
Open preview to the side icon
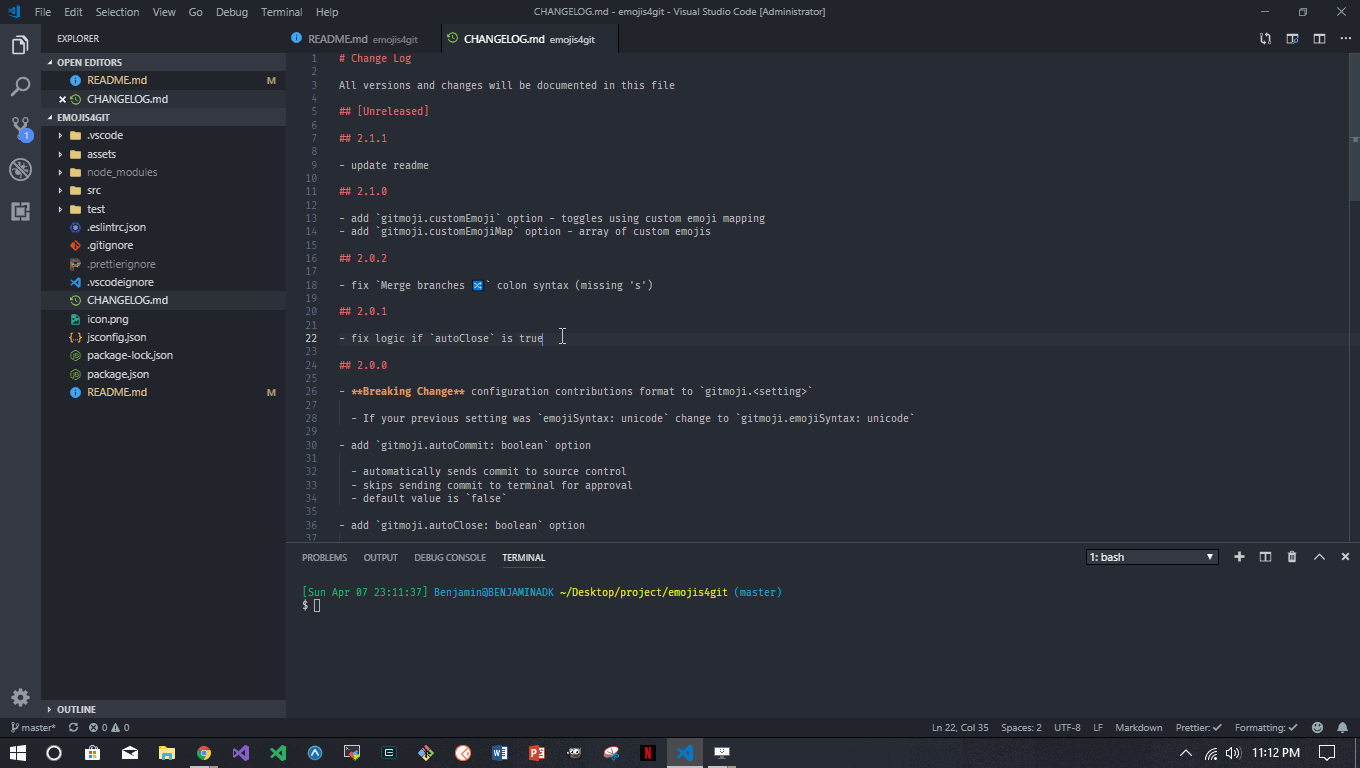click(1292, 39)
